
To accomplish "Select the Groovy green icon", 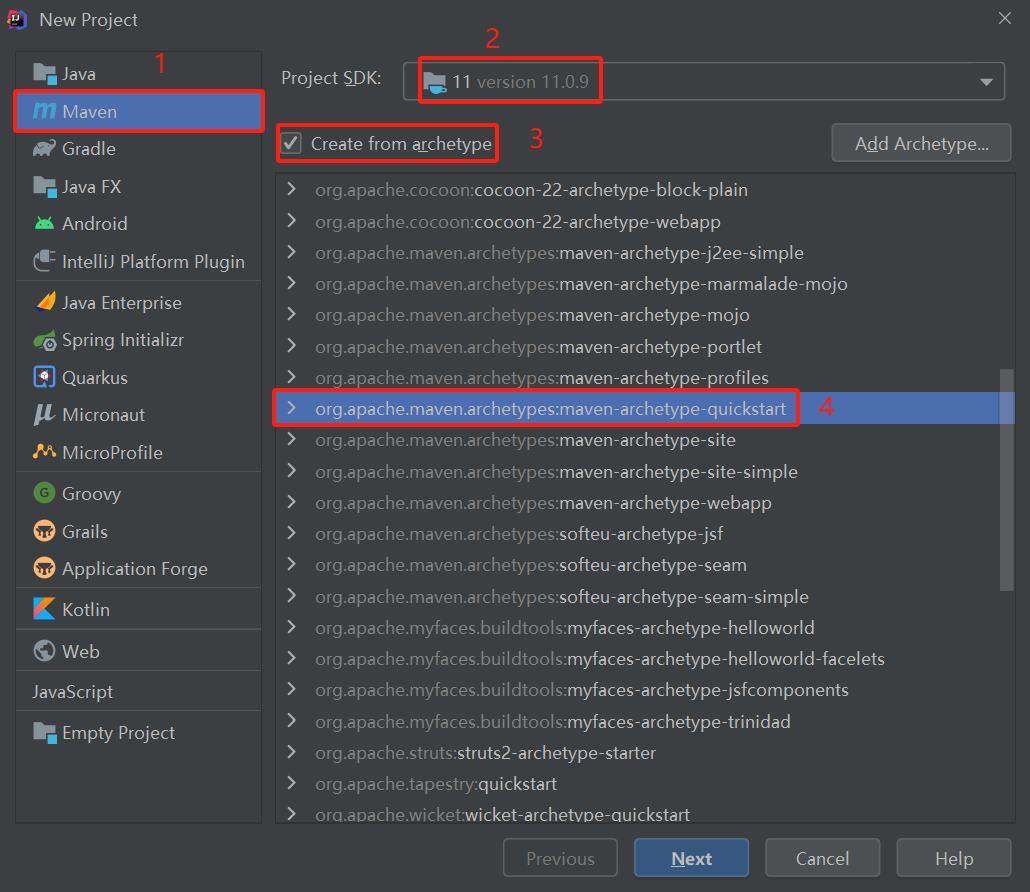I will coord(44,493).
